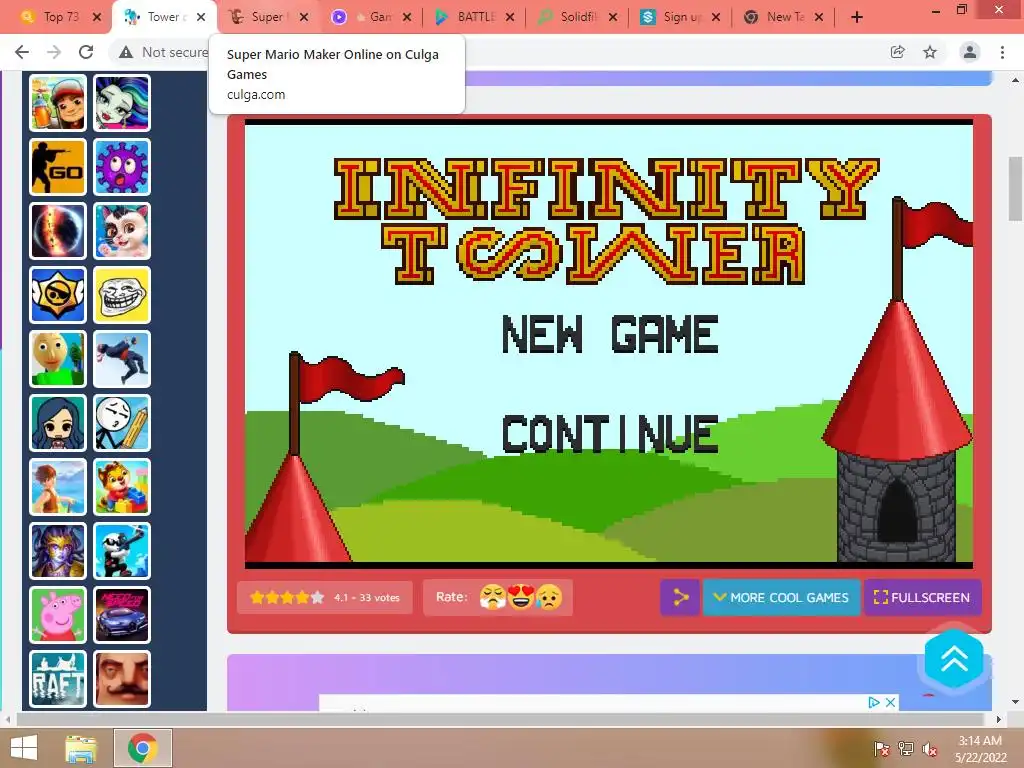
Task: Open the stickman with pencil game icon
Action: pos(121,423)
